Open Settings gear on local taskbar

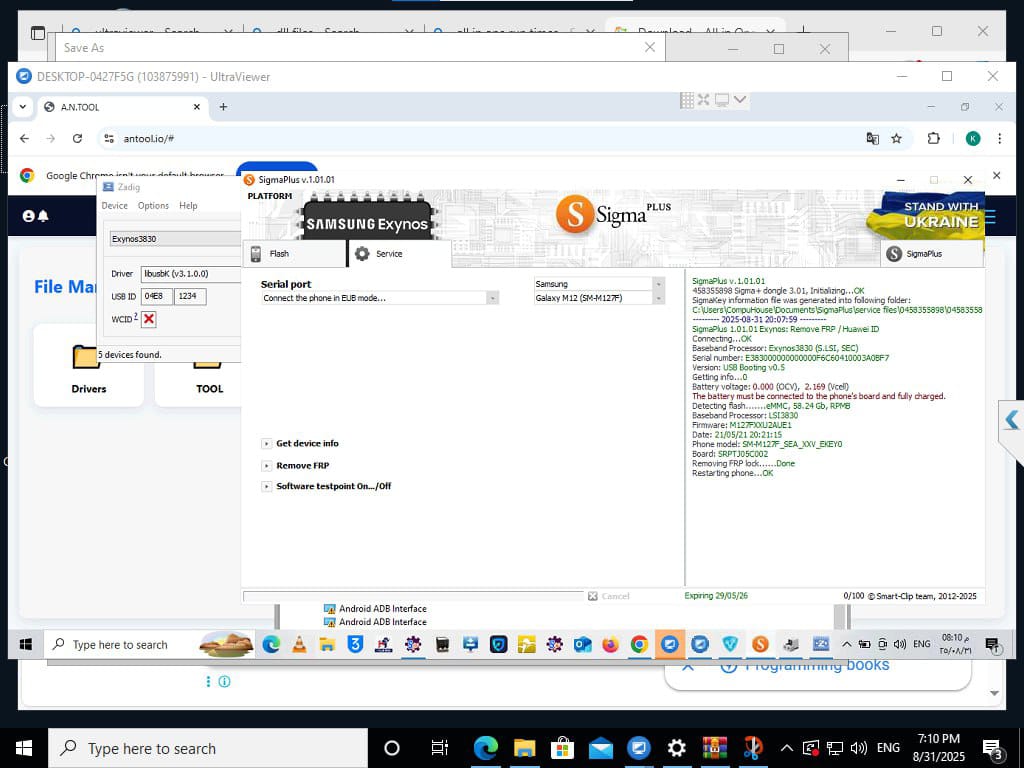pos(677,748)
